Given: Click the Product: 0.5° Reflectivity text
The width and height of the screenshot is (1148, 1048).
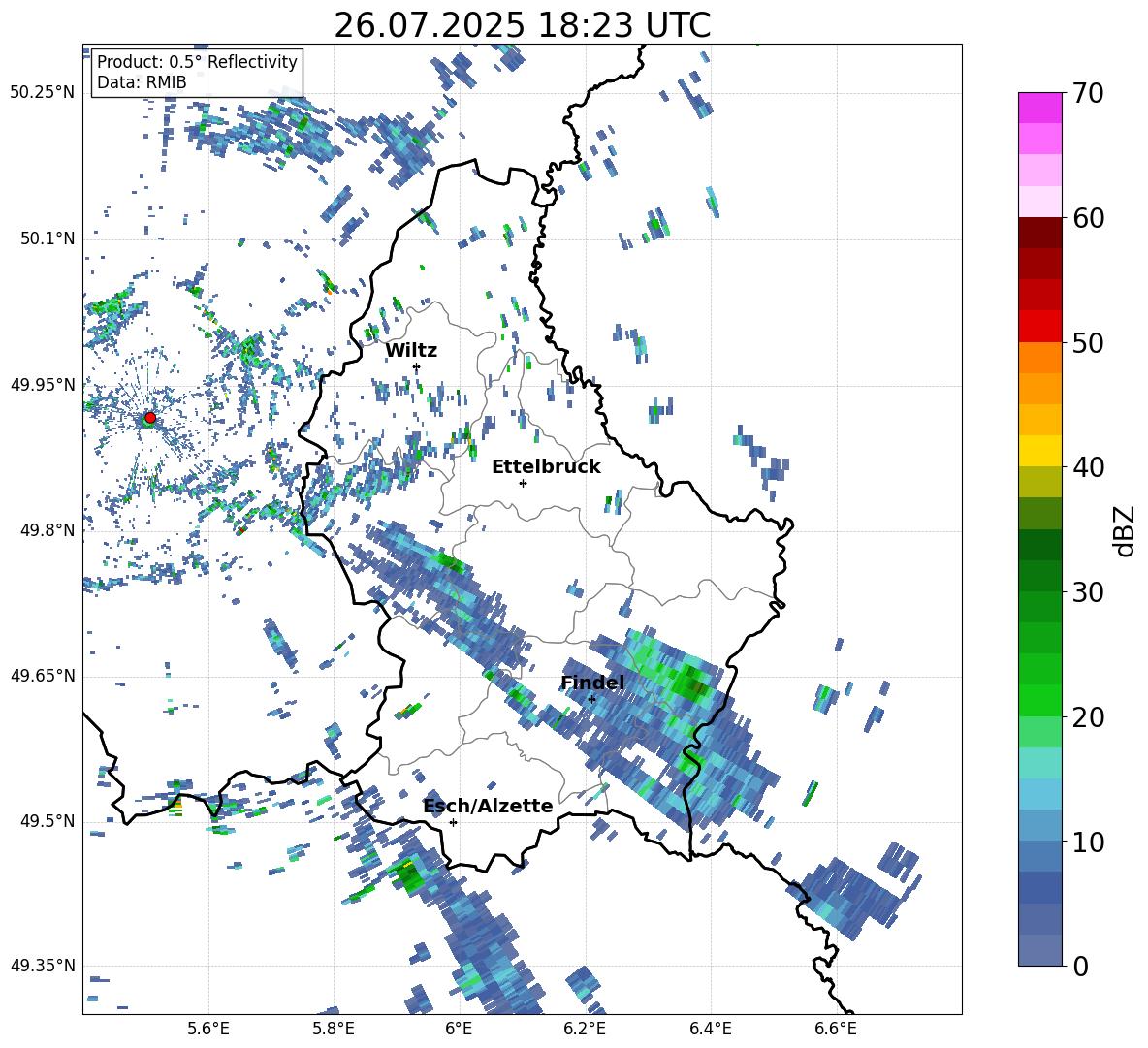Looking at the screenshot, I should [x=197, y=61].
